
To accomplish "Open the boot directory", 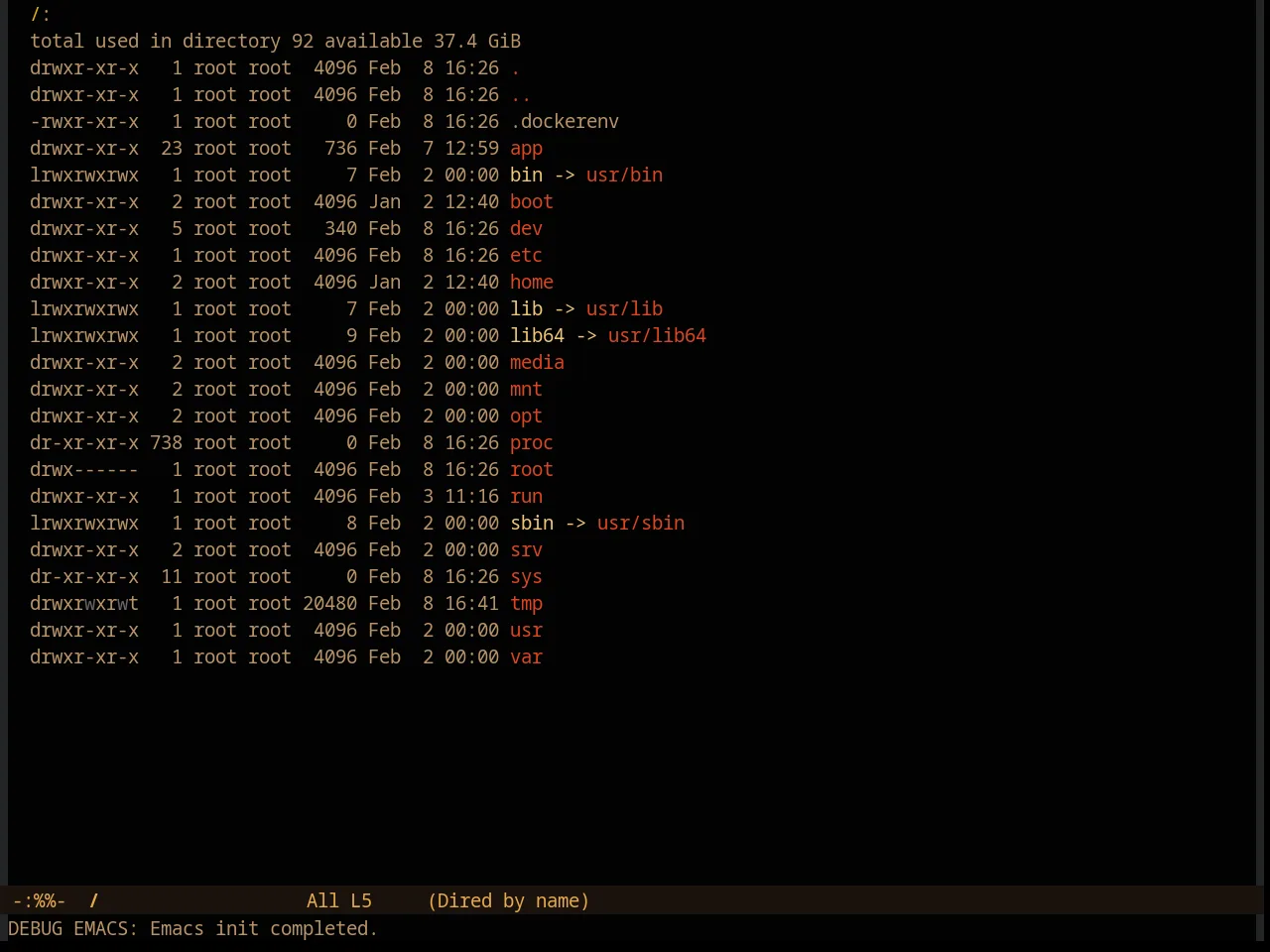I will (532, 201).
